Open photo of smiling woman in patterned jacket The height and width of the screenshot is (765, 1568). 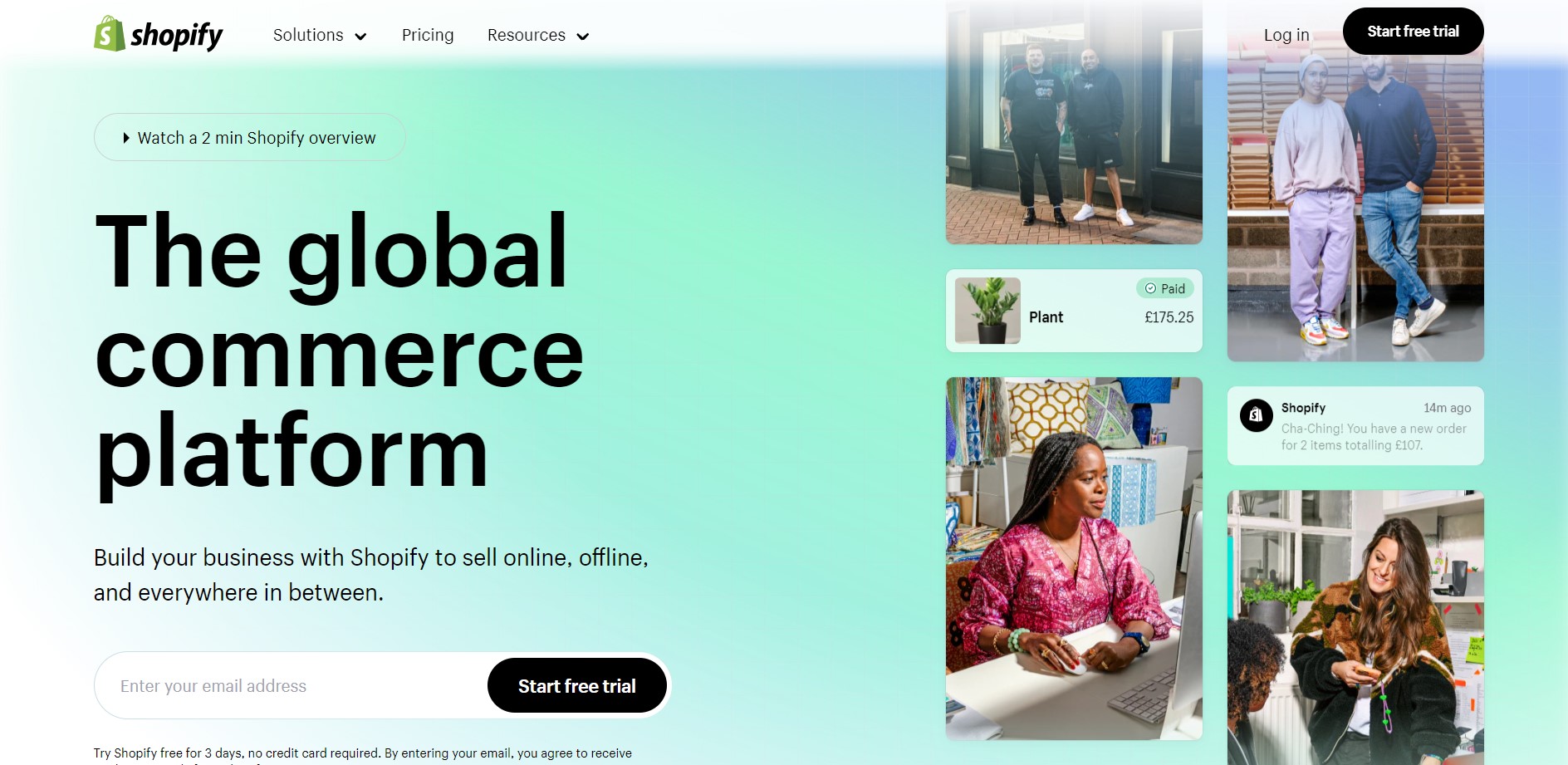tap(1355, 627)
